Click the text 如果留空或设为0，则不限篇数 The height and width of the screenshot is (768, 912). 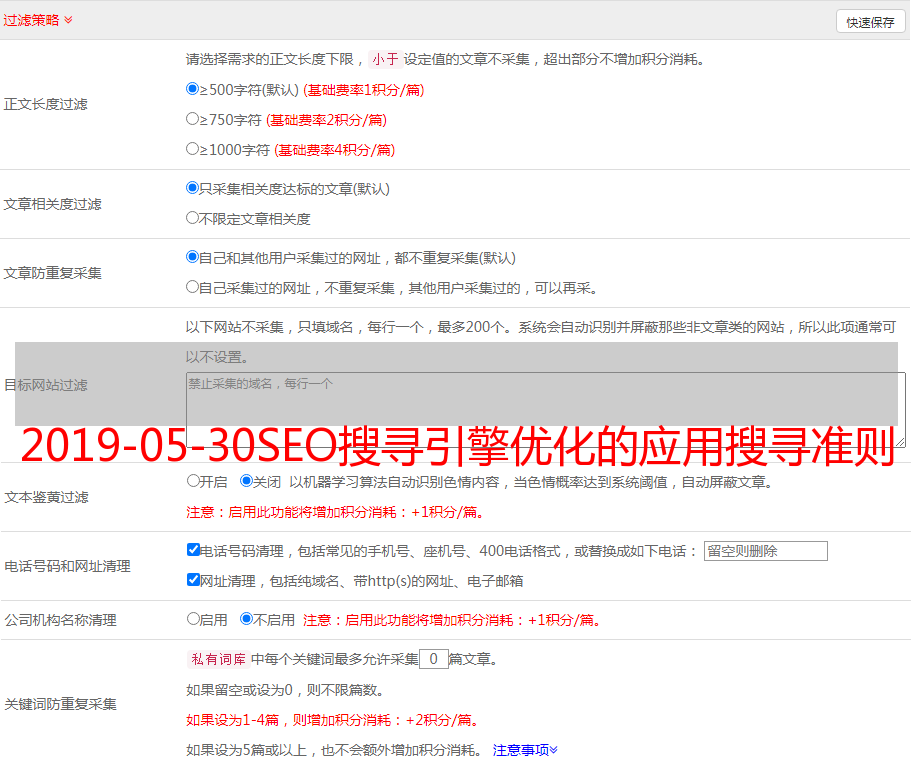[x=285, y=690]
